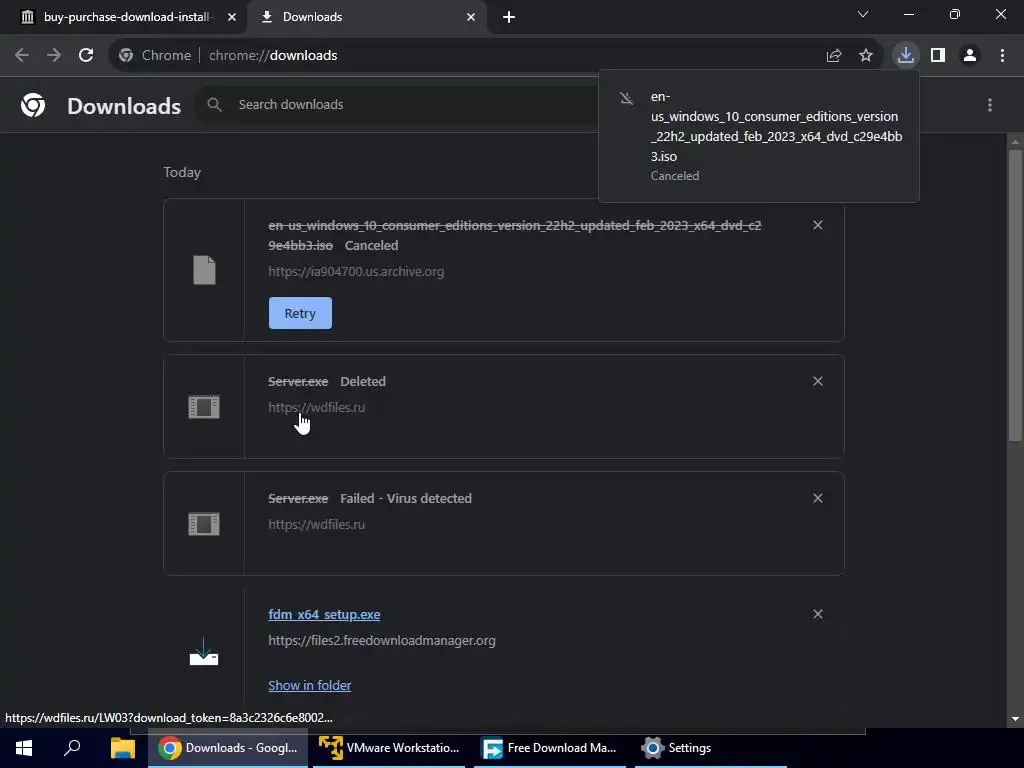The width and height of the screenshot is (1024, 768).
Task: Open the side panel icon
Action: tap(938, 56)
